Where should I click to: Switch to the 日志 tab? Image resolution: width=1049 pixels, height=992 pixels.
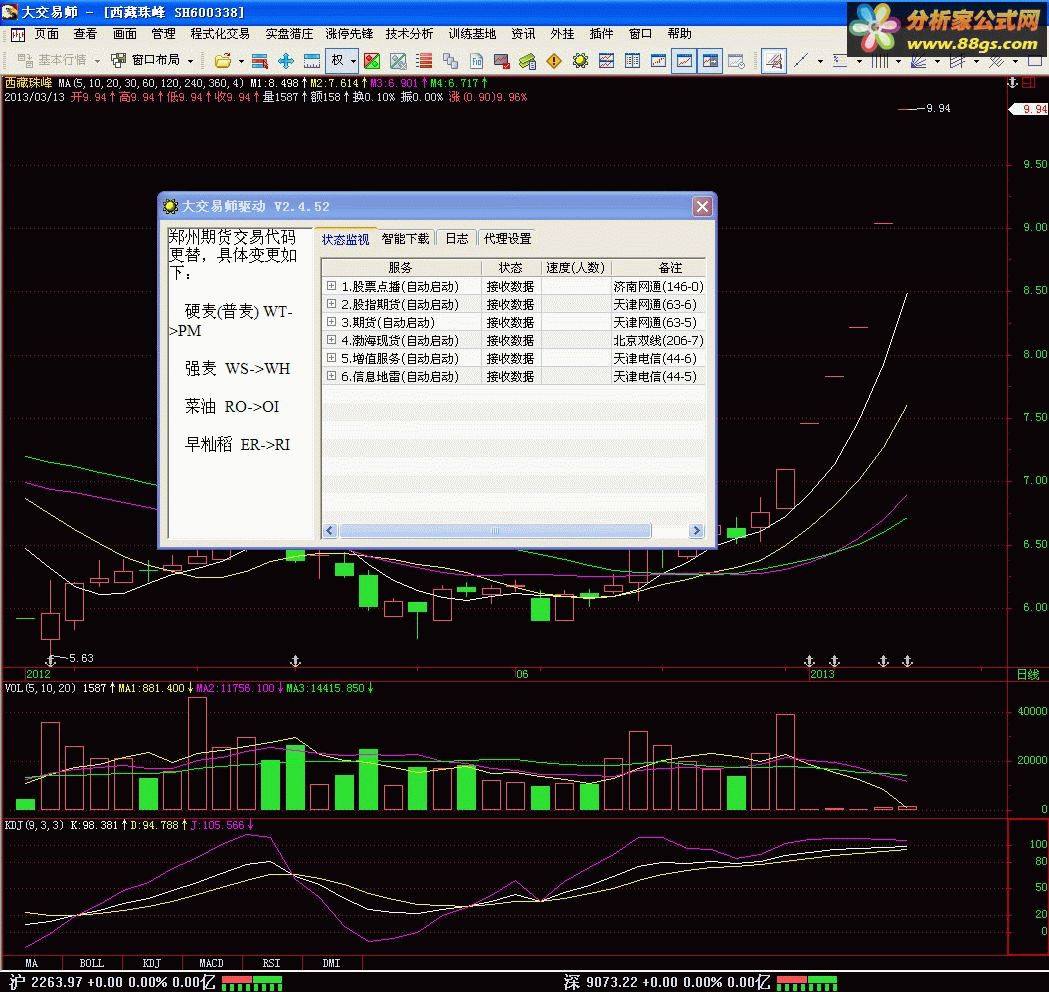pos(457,239)
